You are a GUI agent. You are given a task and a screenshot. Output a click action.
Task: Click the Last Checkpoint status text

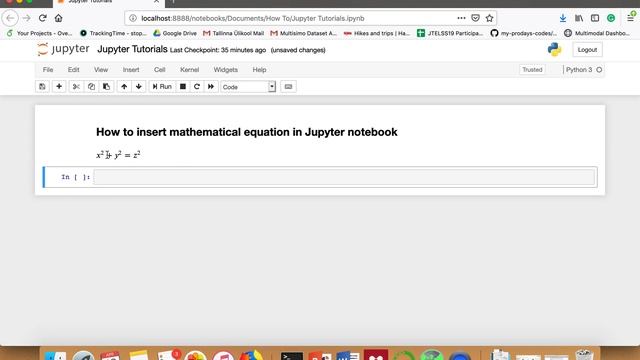pos(218,50)
